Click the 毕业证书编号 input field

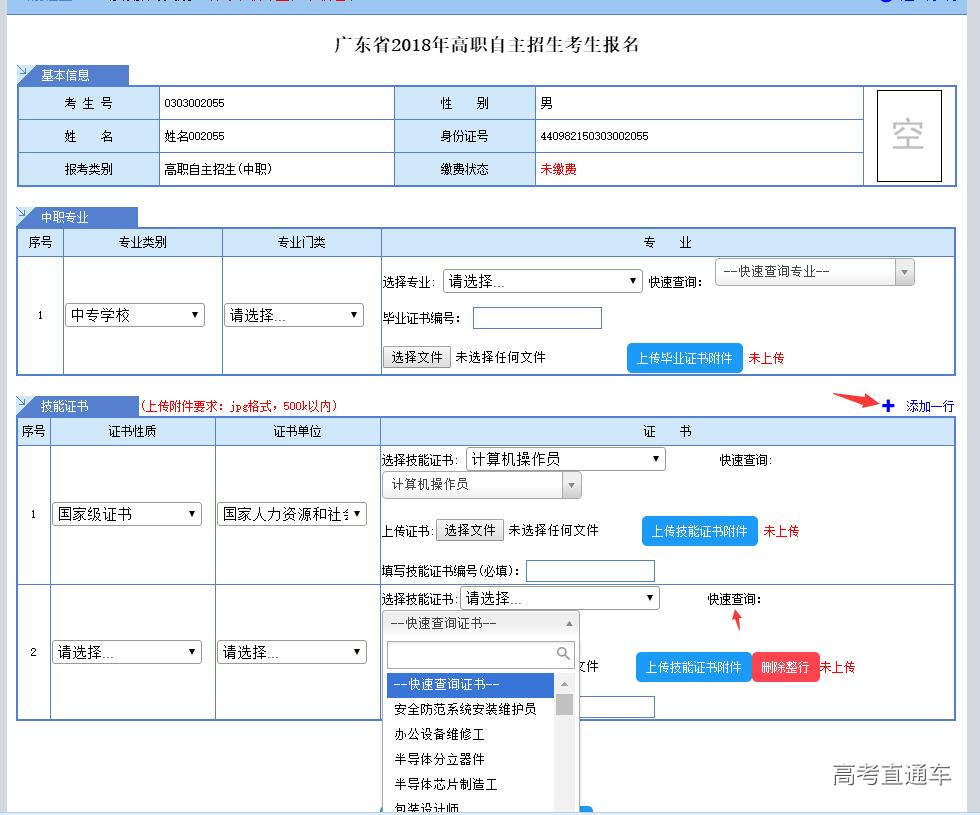point(537,318)
